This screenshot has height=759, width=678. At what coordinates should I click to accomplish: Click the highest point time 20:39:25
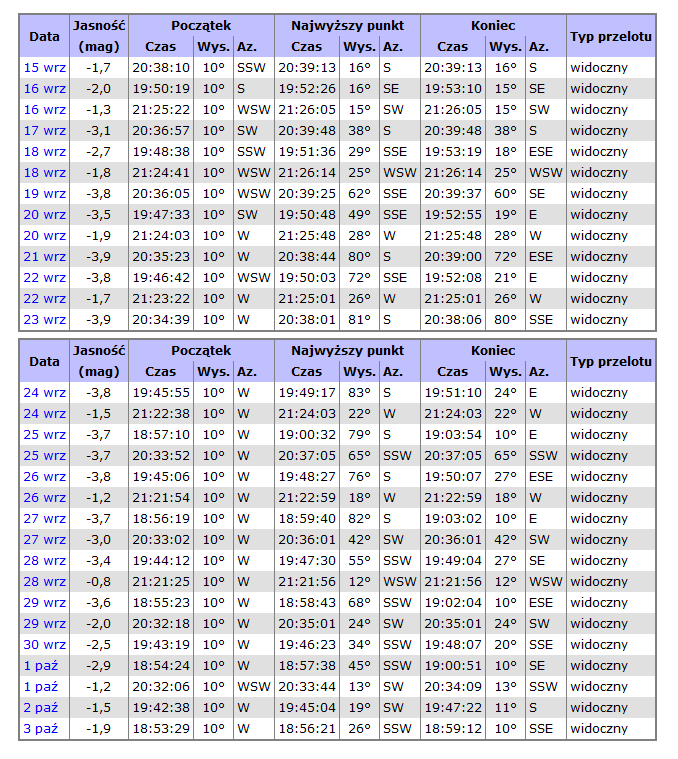[307, 194]
